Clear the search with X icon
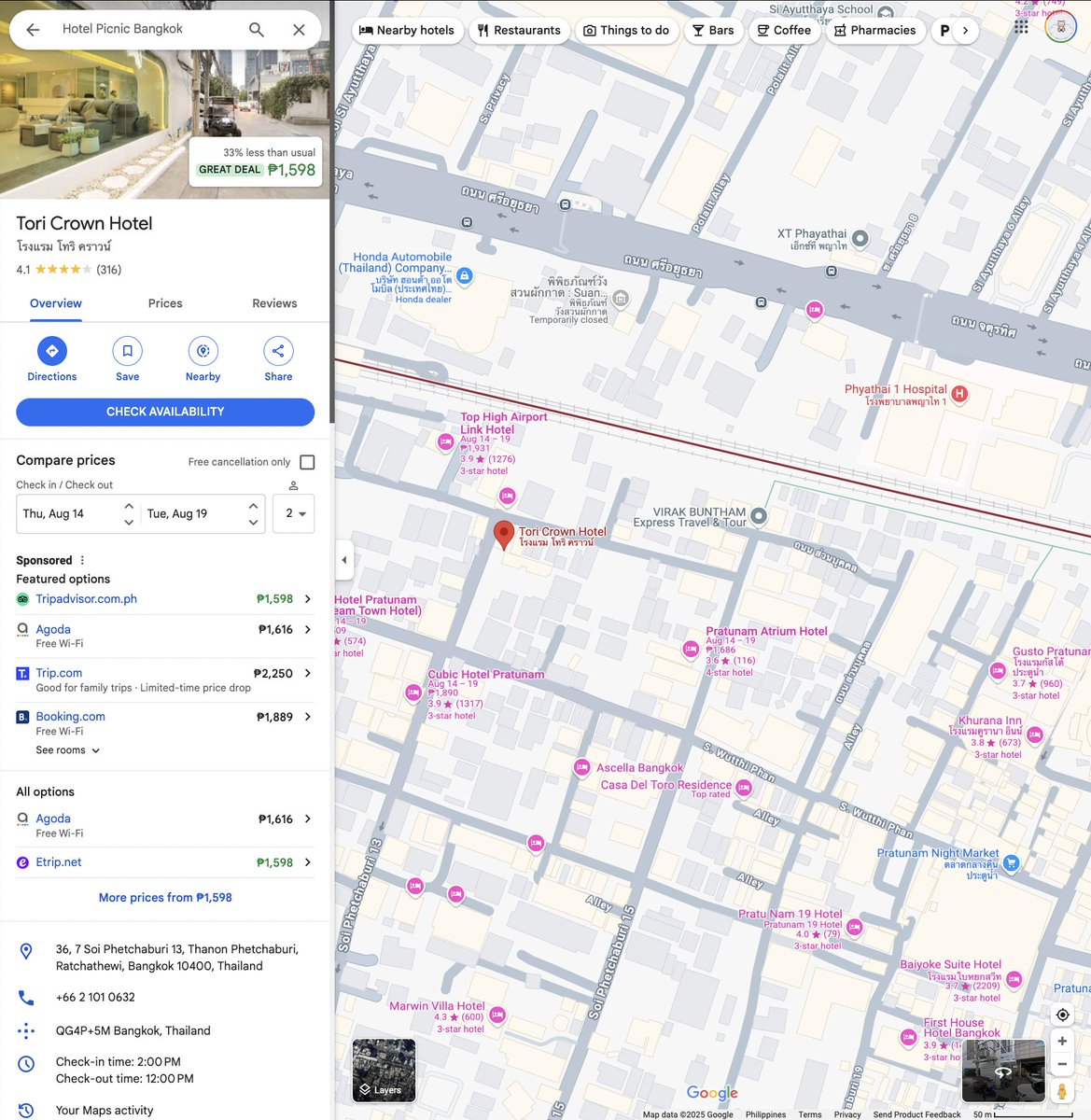The width and height of the screenshot is (1091, 1120). click(x=299, y=30)
